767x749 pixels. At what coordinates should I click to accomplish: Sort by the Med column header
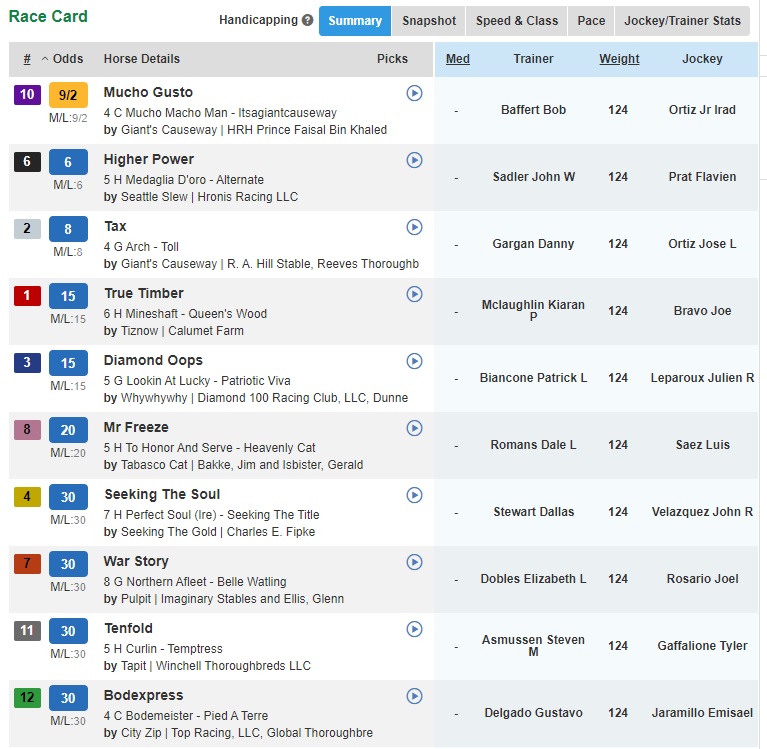coord(457,59)
